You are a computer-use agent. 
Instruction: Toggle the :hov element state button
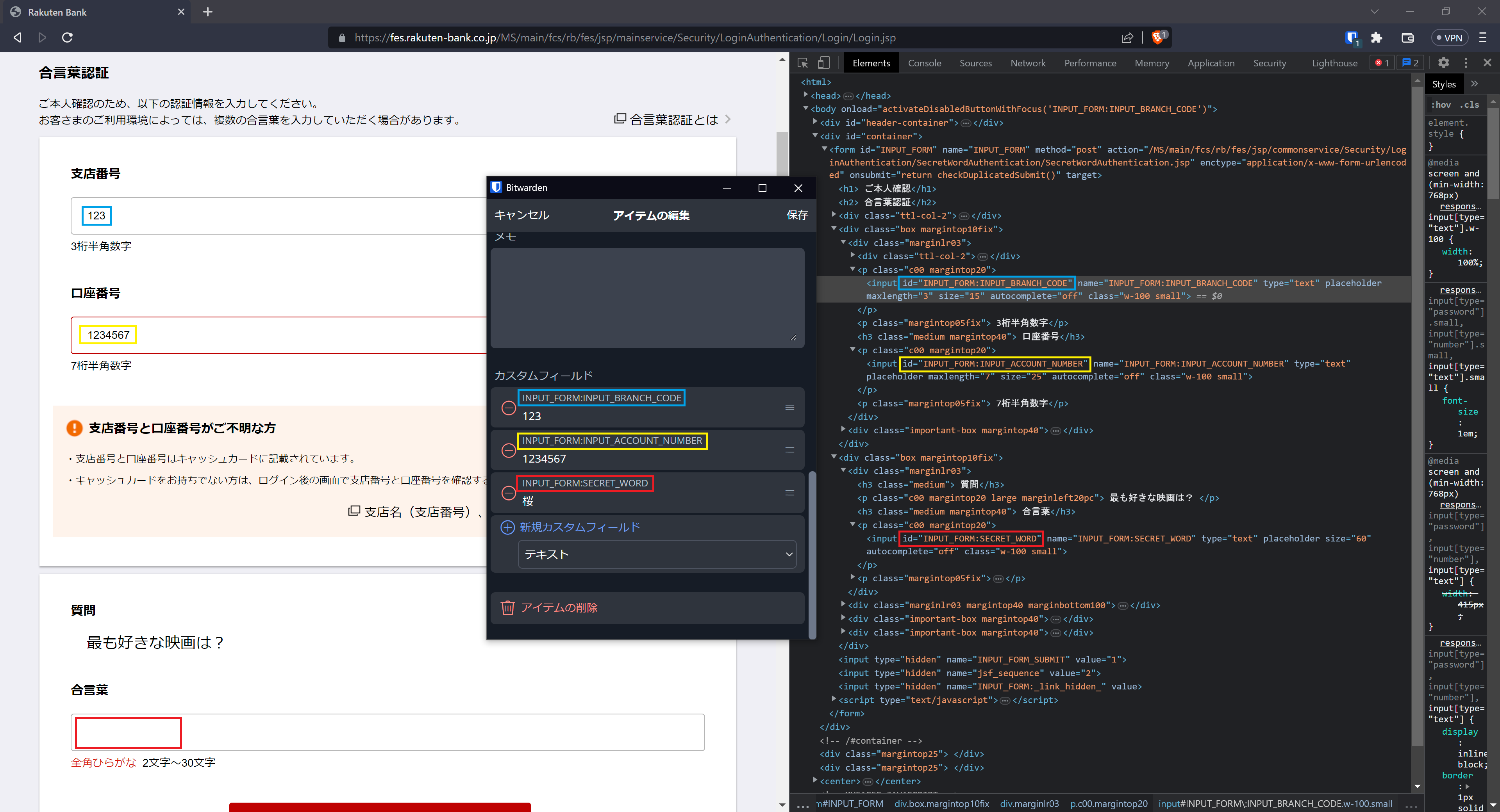tap(1441, 105)
